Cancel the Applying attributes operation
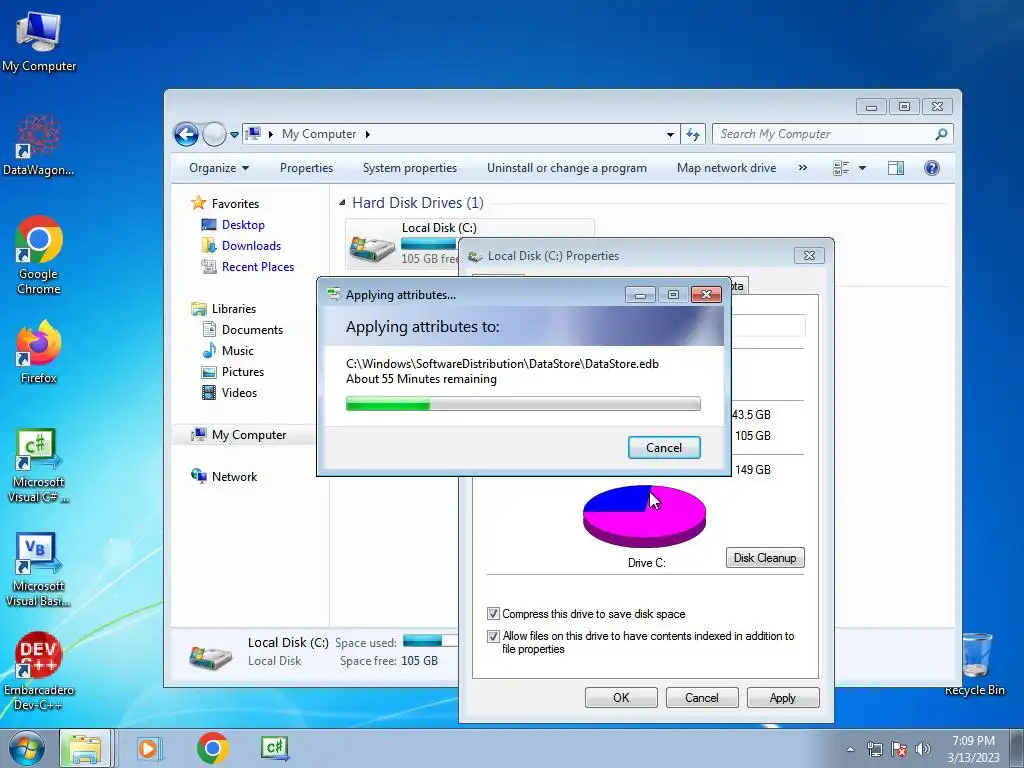This screenshot has height=768, width=1024. 664,447
